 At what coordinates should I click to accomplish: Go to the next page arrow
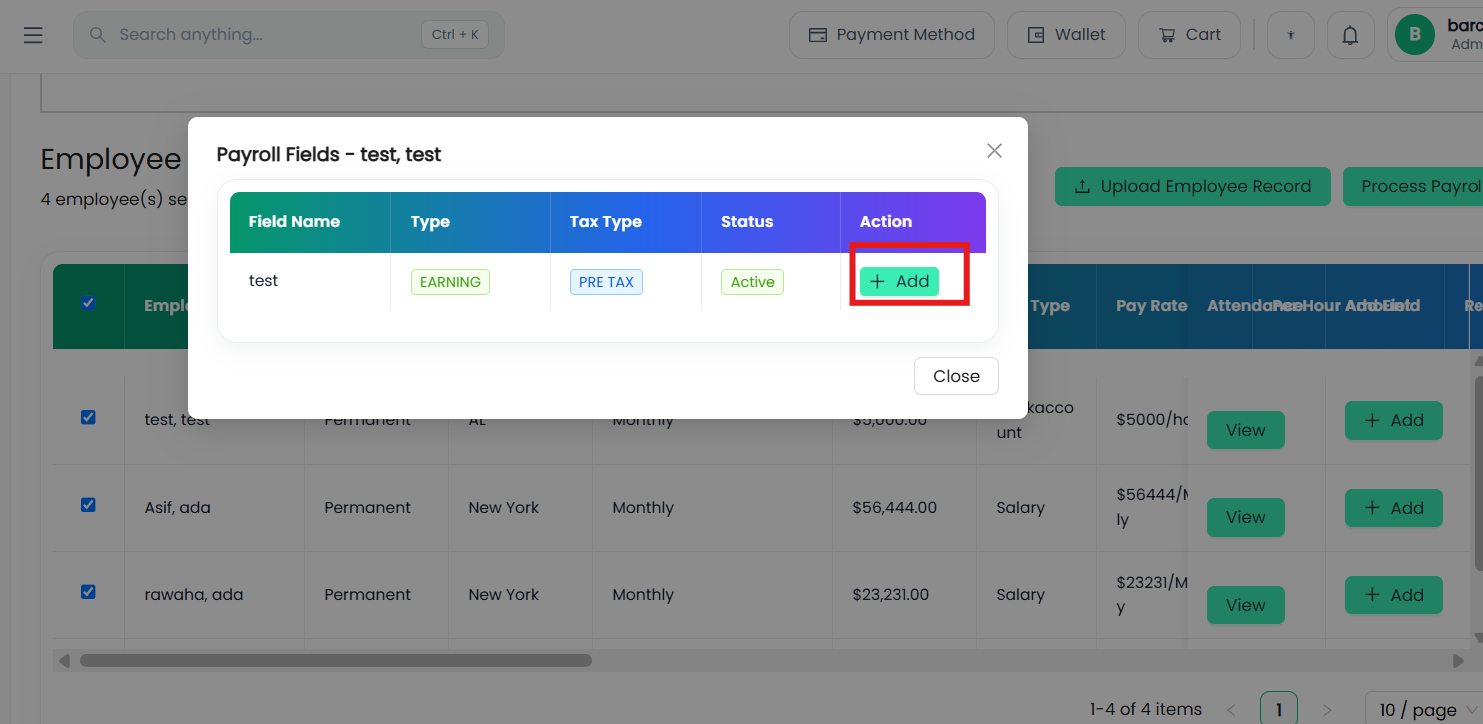coord(1327,710)
